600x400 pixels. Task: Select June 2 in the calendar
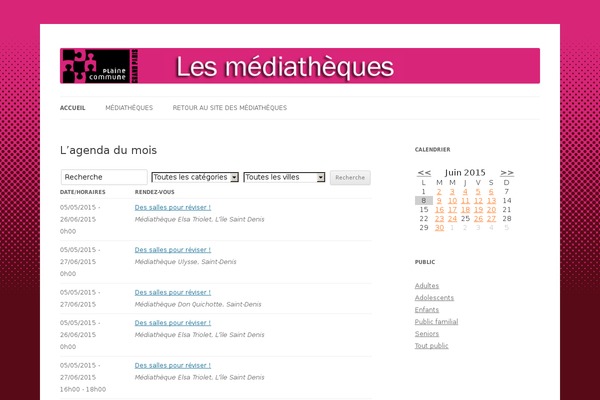tap(439, 192)
